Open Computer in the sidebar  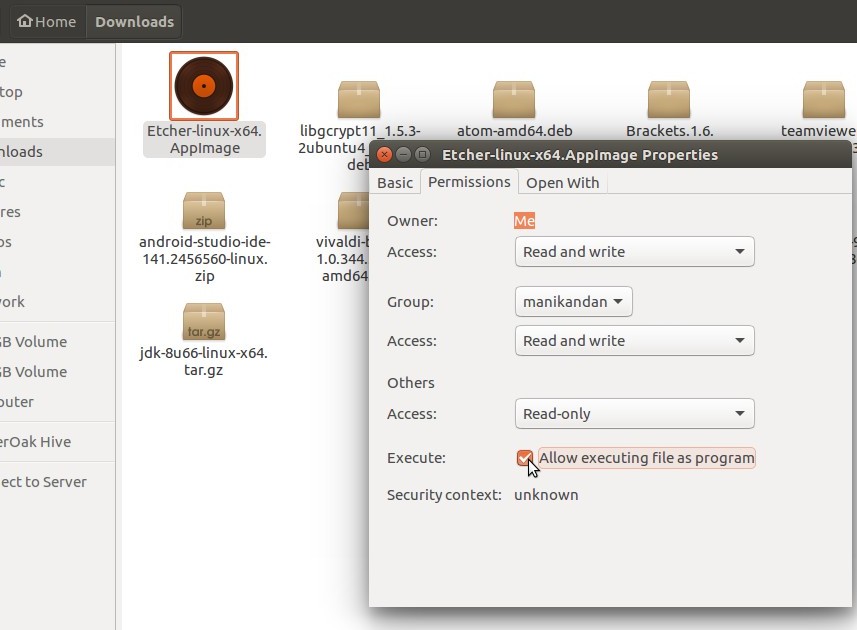(57, 402)
